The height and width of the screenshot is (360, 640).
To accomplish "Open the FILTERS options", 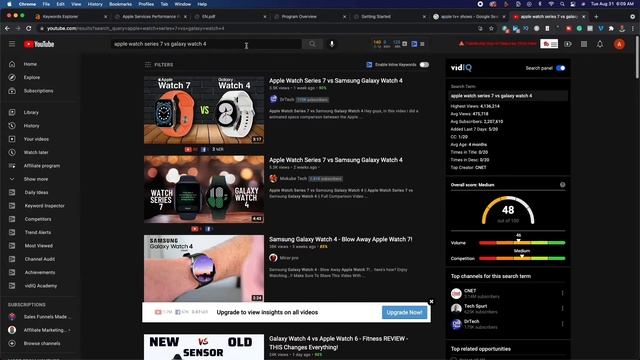I will click(159, 65).
